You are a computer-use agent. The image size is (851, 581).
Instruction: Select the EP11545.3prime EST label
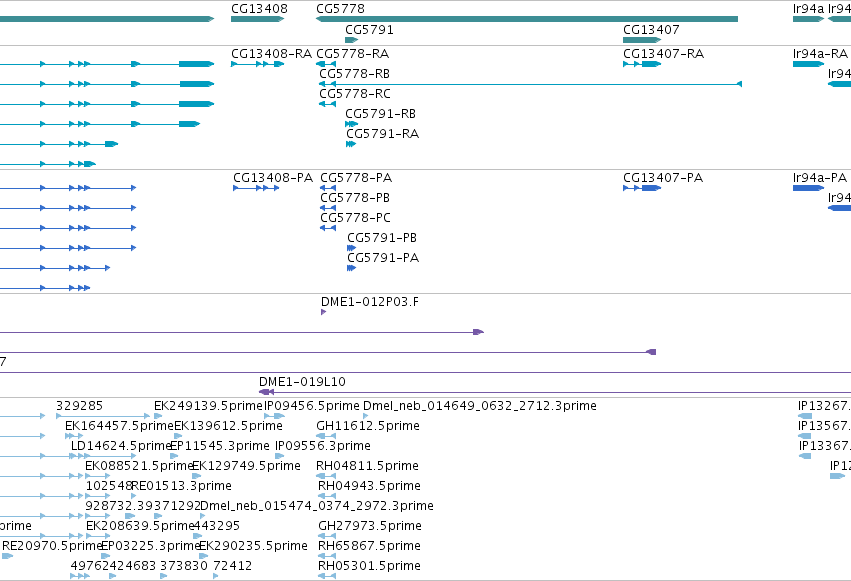[220, 446]
